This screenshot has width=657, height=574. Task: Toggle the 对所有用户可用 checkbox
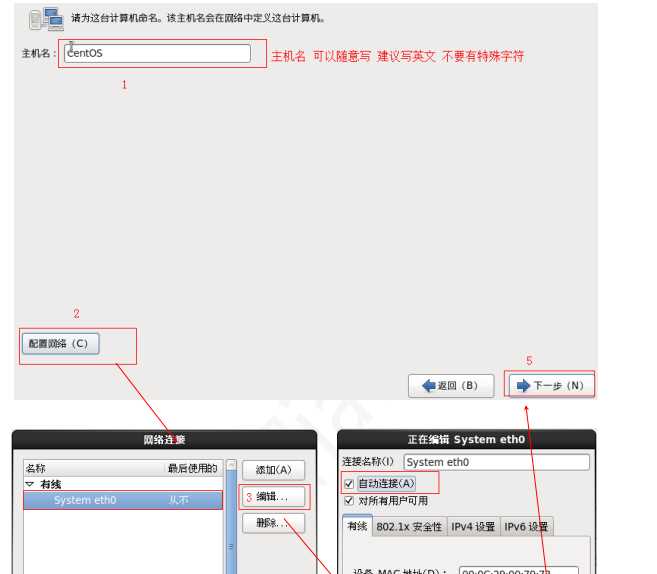click(349, 501)
